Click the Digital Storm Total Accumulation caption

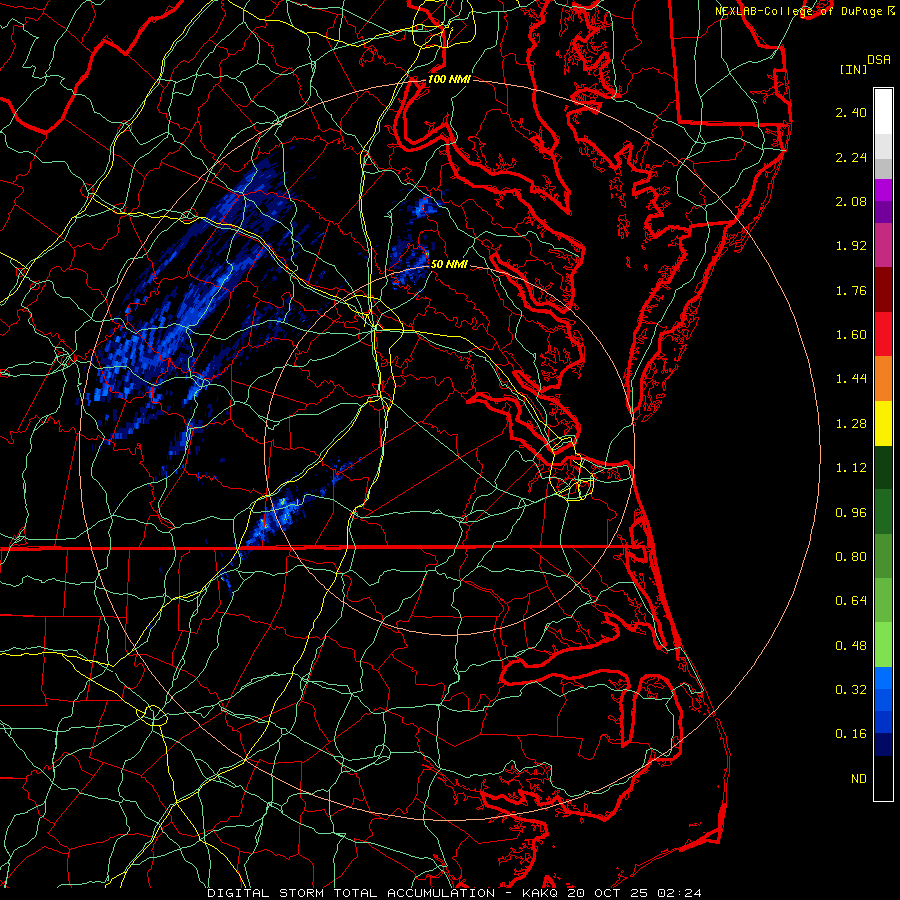point(454,893)
